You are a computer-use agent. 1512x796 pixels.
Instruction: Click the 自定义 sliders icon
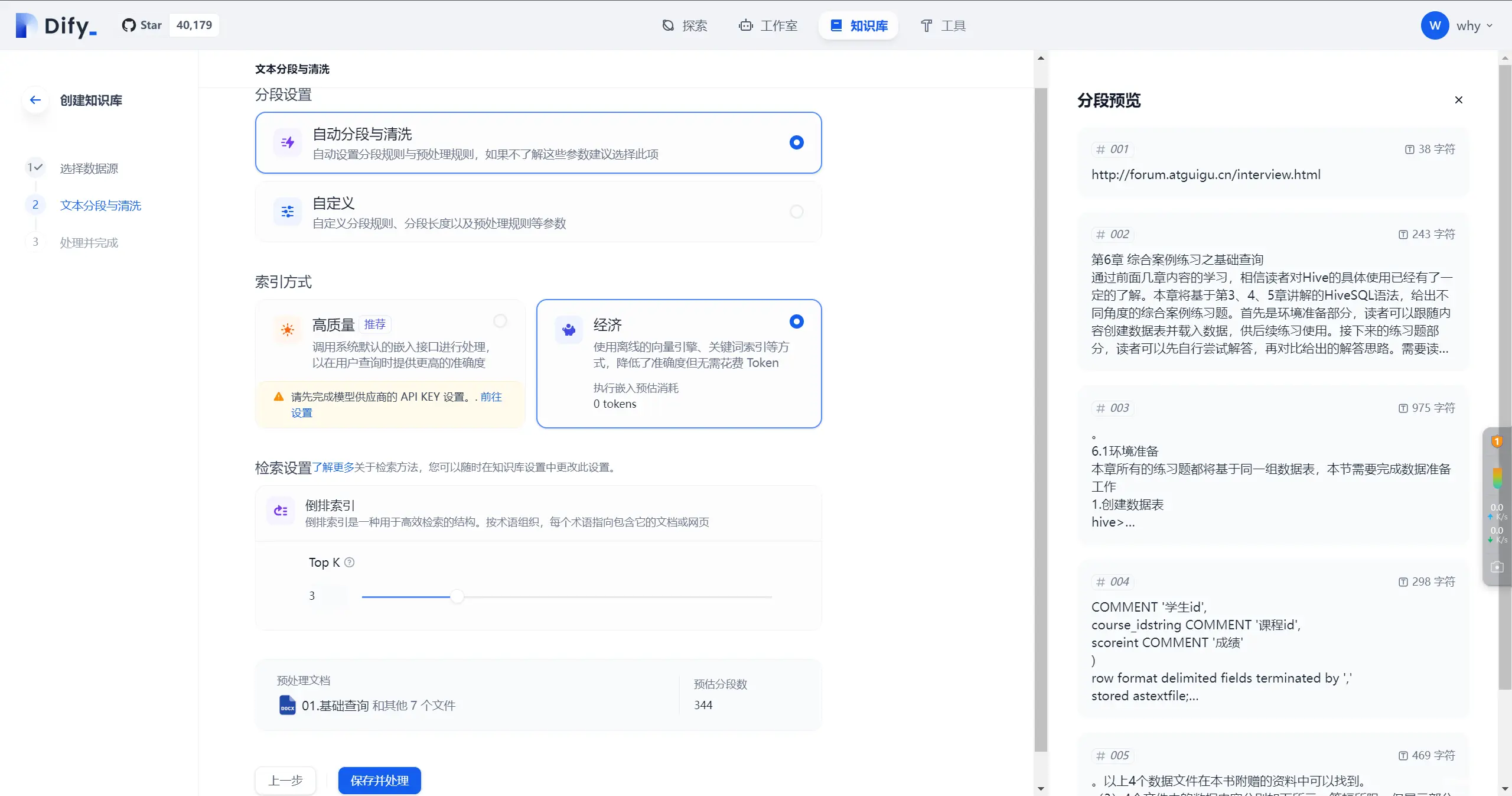point(288,212)
